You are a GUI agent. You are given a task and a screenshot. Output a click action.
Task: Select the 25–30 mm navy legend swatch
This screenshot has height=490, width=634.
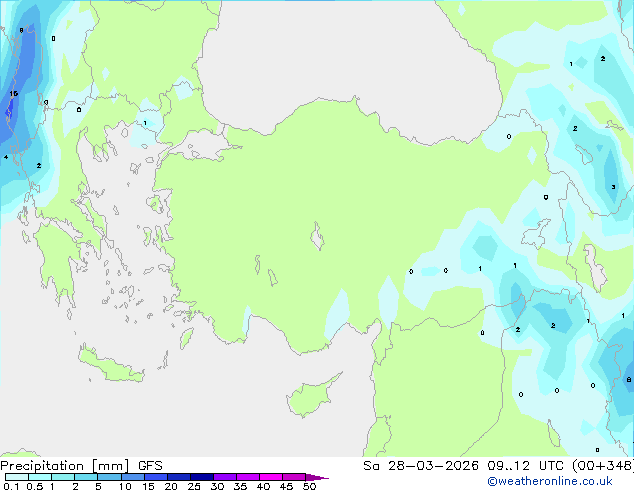pos(201,477)
